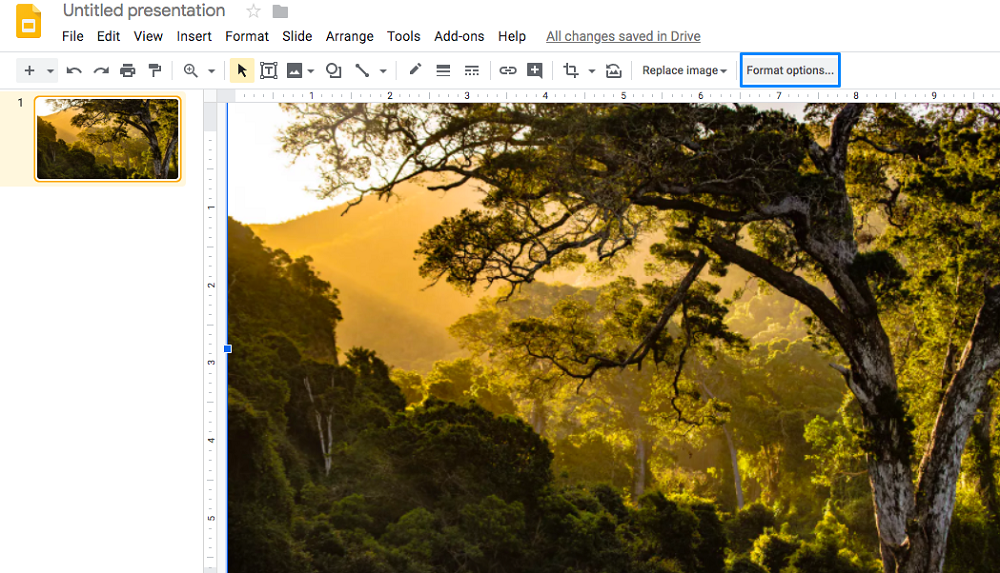
Task: Print the presentation with the printer icon
Action: 128,71
